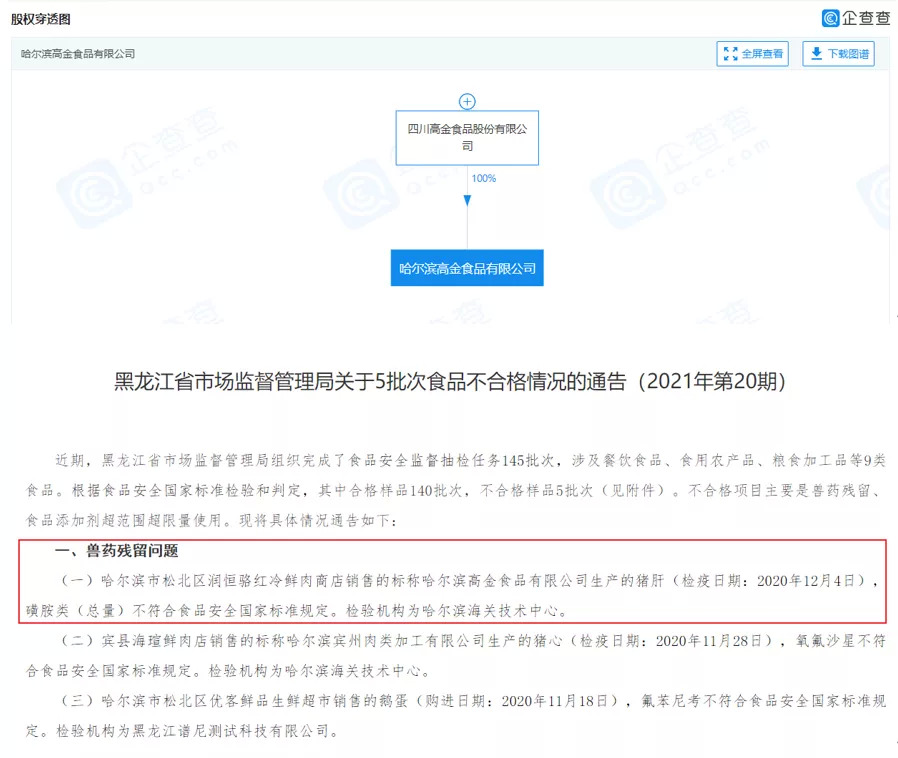The height and width of the screenshot is (758, 898).
Task: Click the 全屏查看 fullscreen button
Action: 752,54
